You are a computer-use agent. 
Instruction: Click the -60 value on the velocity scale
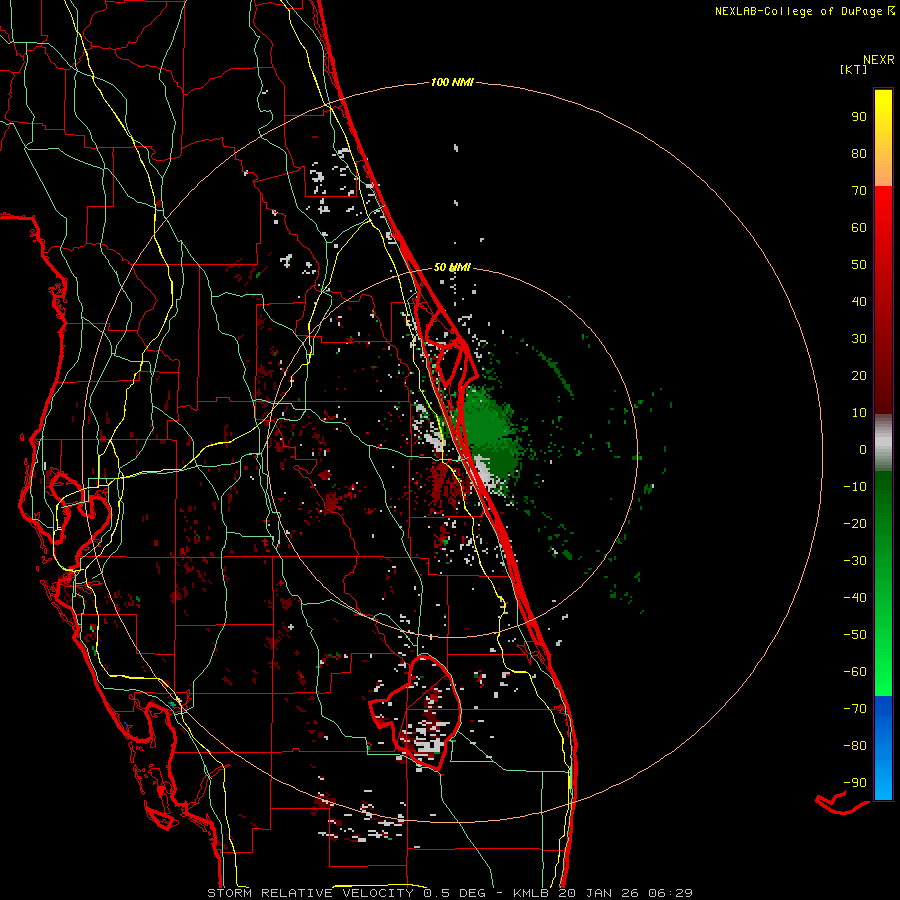[855, 672]
